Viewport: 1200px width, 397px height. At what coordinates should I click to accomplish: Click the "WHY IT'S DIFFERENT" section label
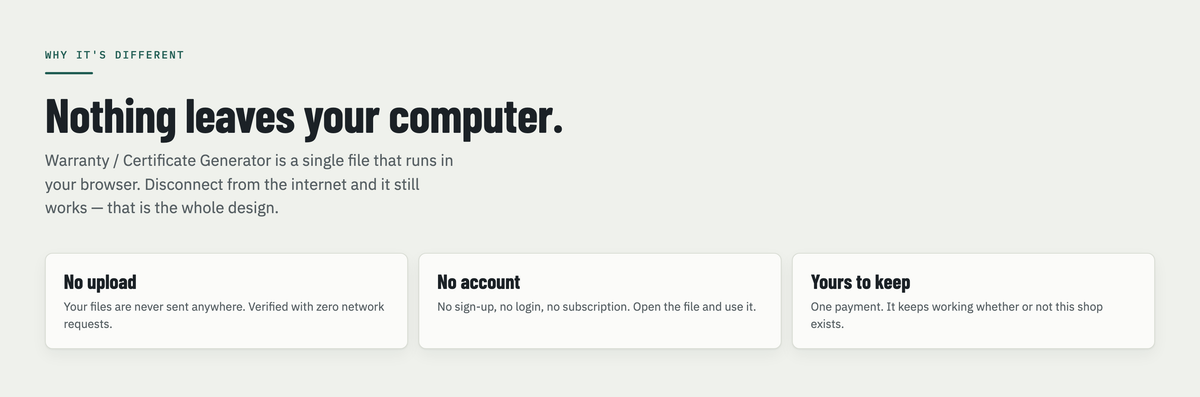click(115, 55)
